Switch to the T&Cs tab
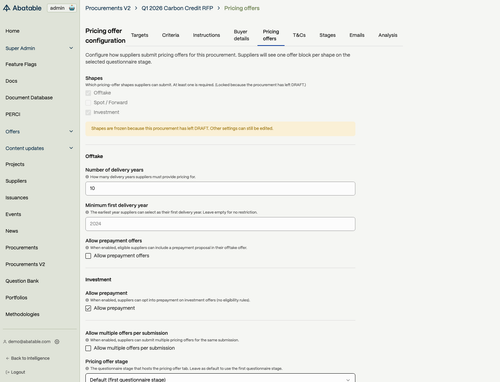The width and height of the screenshot is (500, 382). tap(299, 35)
